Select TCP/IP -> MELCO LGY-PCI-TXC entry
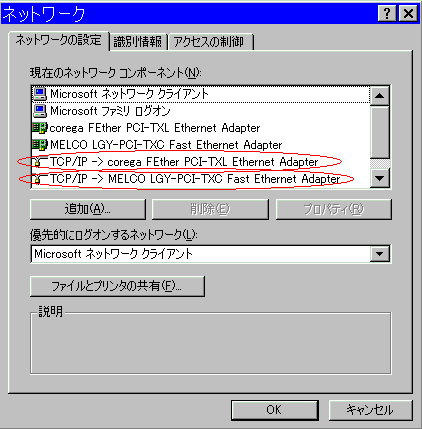Viewport: 422px width, 429px height. (195, 179)
